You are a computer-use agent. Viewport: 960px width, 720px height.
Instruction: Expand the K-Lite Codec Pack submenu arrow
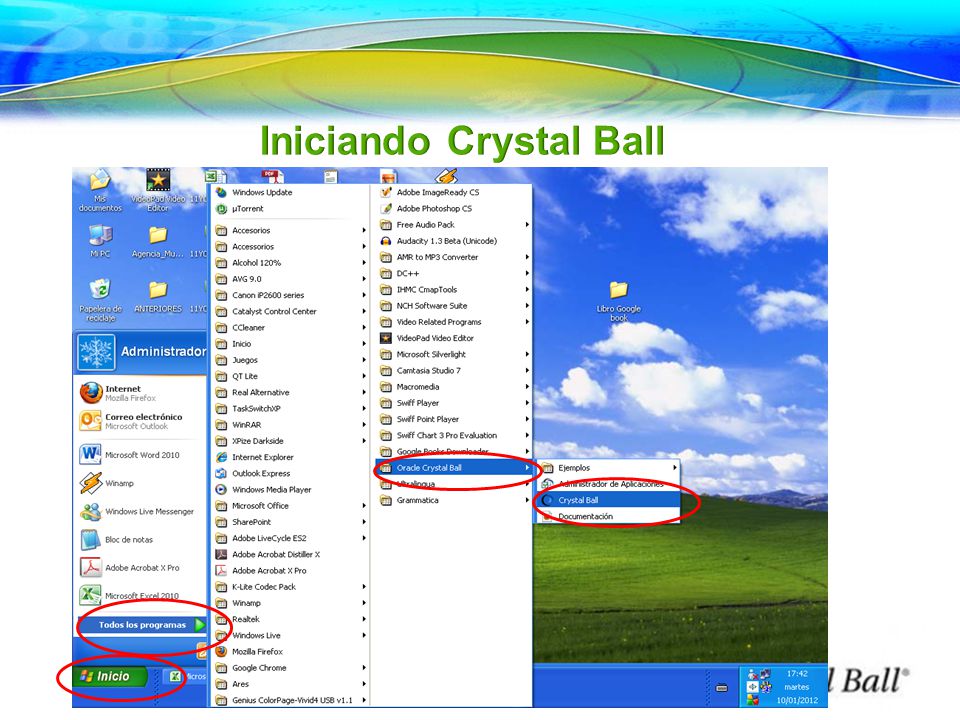tap(364, 587)
